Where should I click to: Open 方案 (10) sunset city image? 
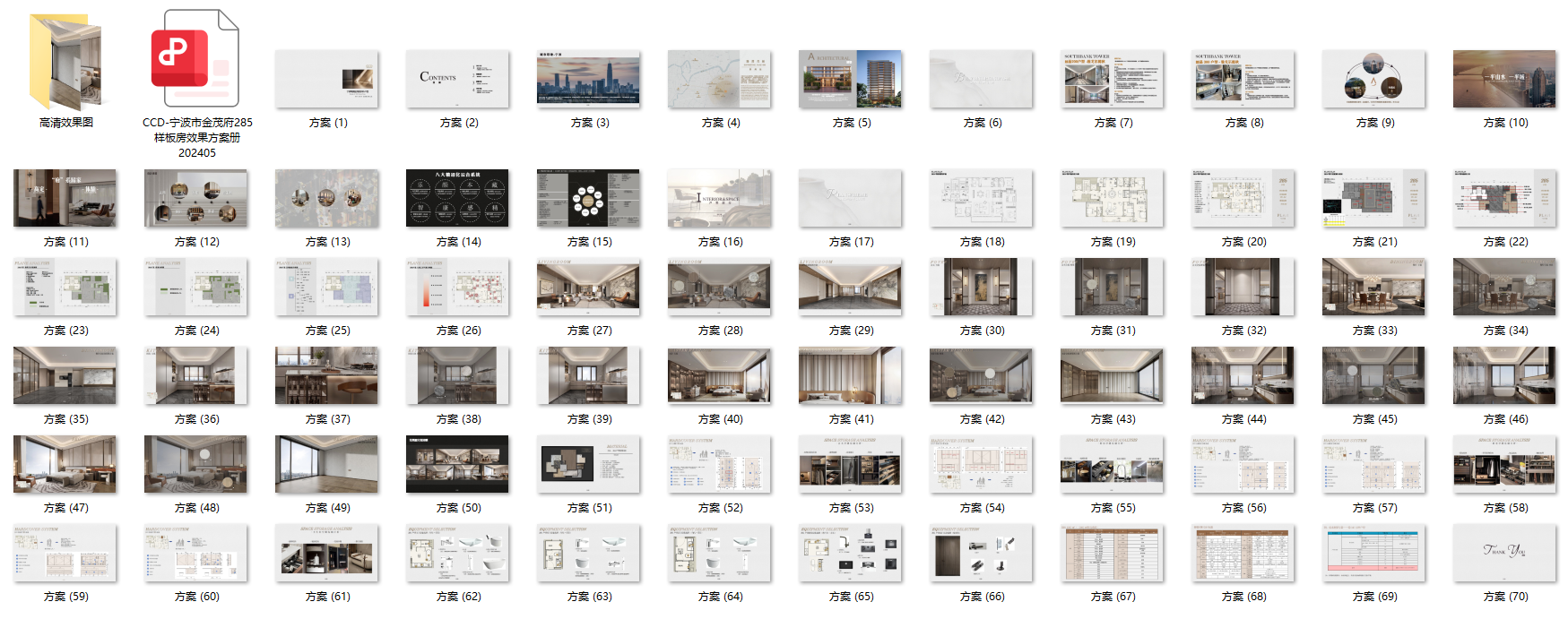(1505, 79)
